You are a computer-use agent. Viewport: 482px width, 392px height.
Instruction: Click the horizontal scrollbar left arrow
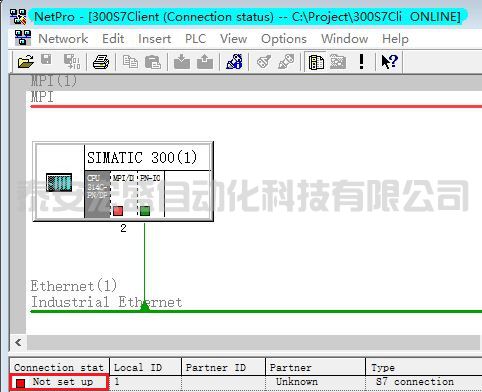pyautogui.click(x=18, y=342)
